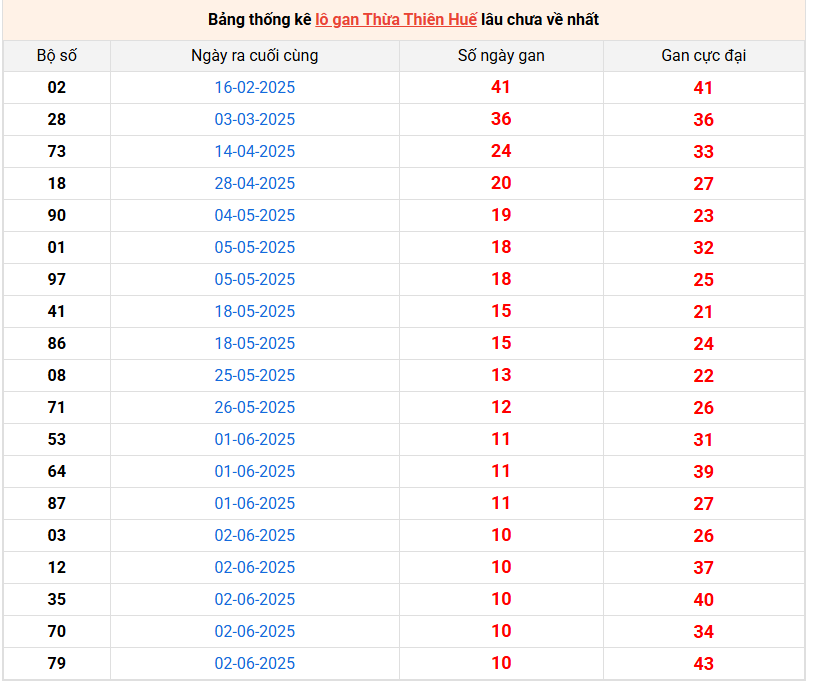This screenshot has height=681, width=814.
Task: Select the date 26-05-2025 for number 71
Action: point(255,408)
